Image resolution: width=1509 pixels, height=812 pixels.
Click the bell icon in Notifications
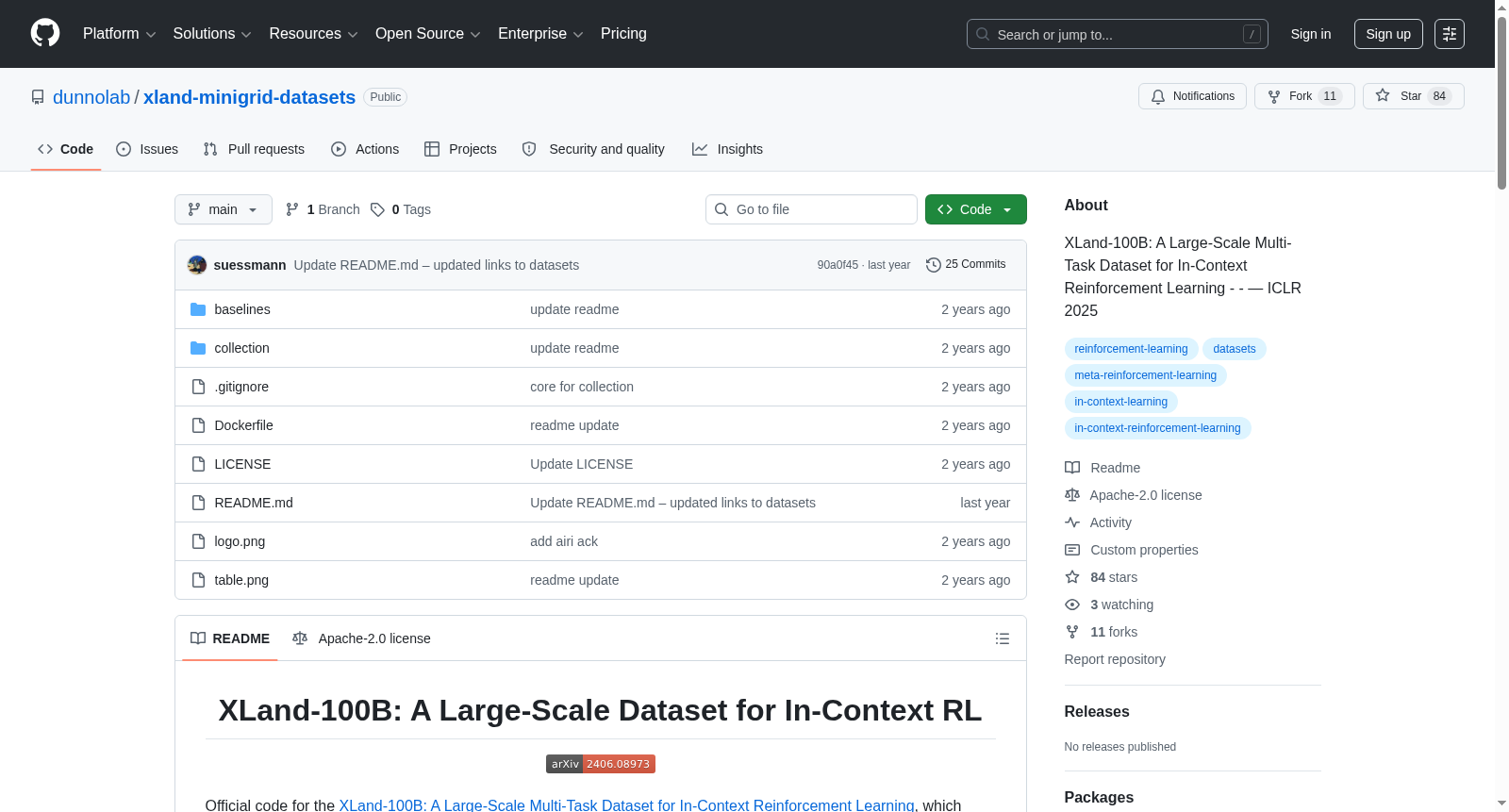1158,96
